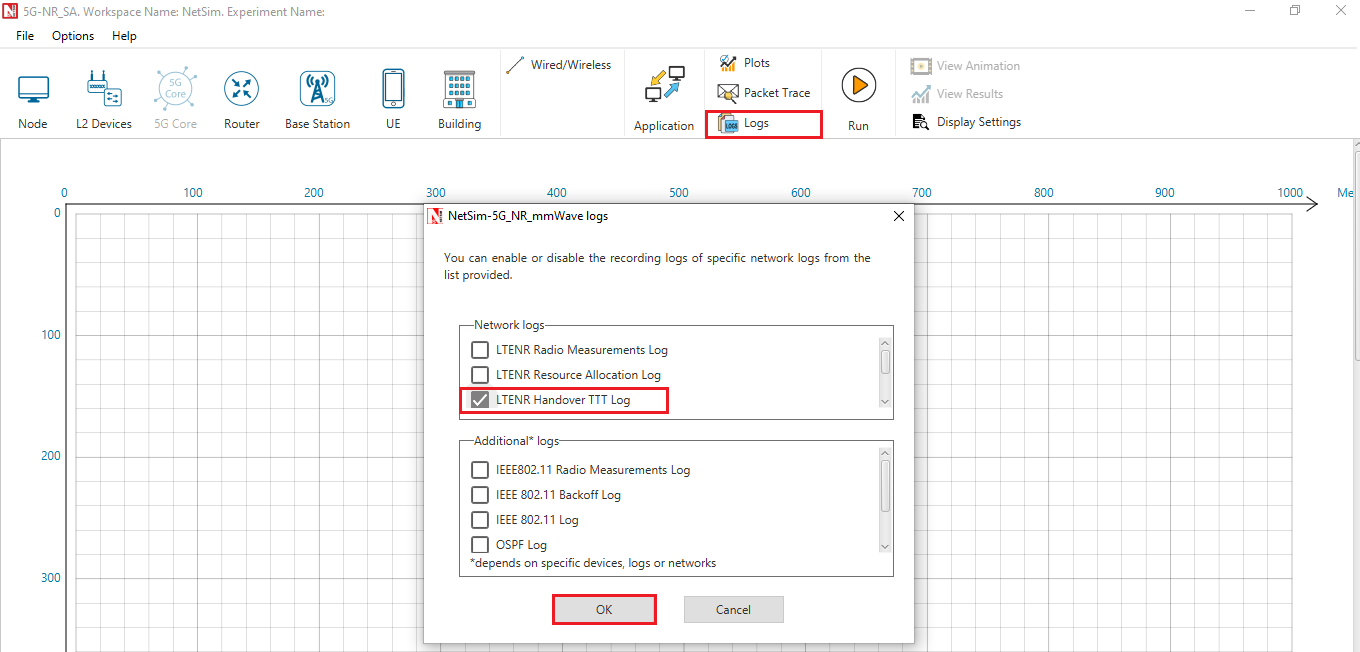Open the Application configuration tool
This screenshot has height=652, width=1360.
coord(664,99)
